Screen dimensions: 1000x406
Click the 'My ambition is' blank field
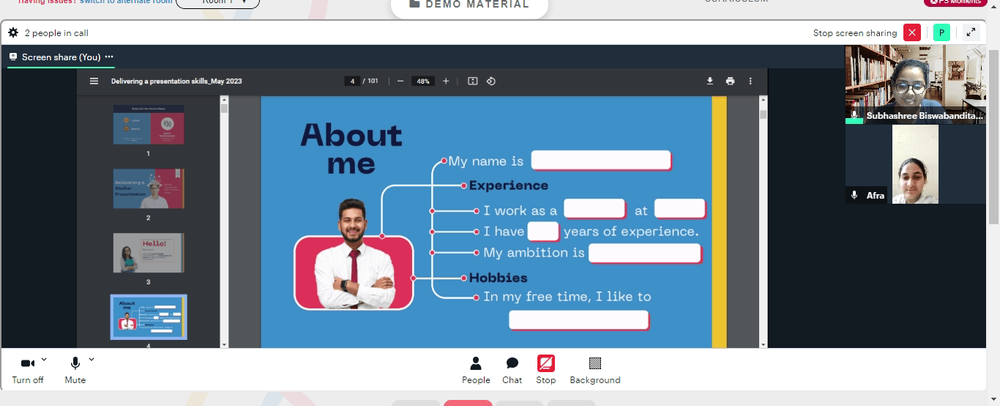pos(645,253)
